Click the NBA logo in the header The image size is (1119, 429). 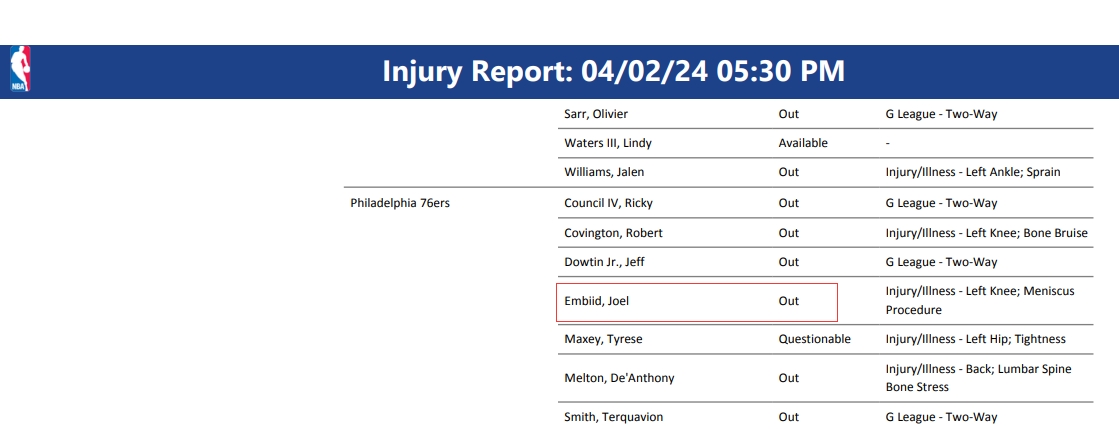click(20, 70)
